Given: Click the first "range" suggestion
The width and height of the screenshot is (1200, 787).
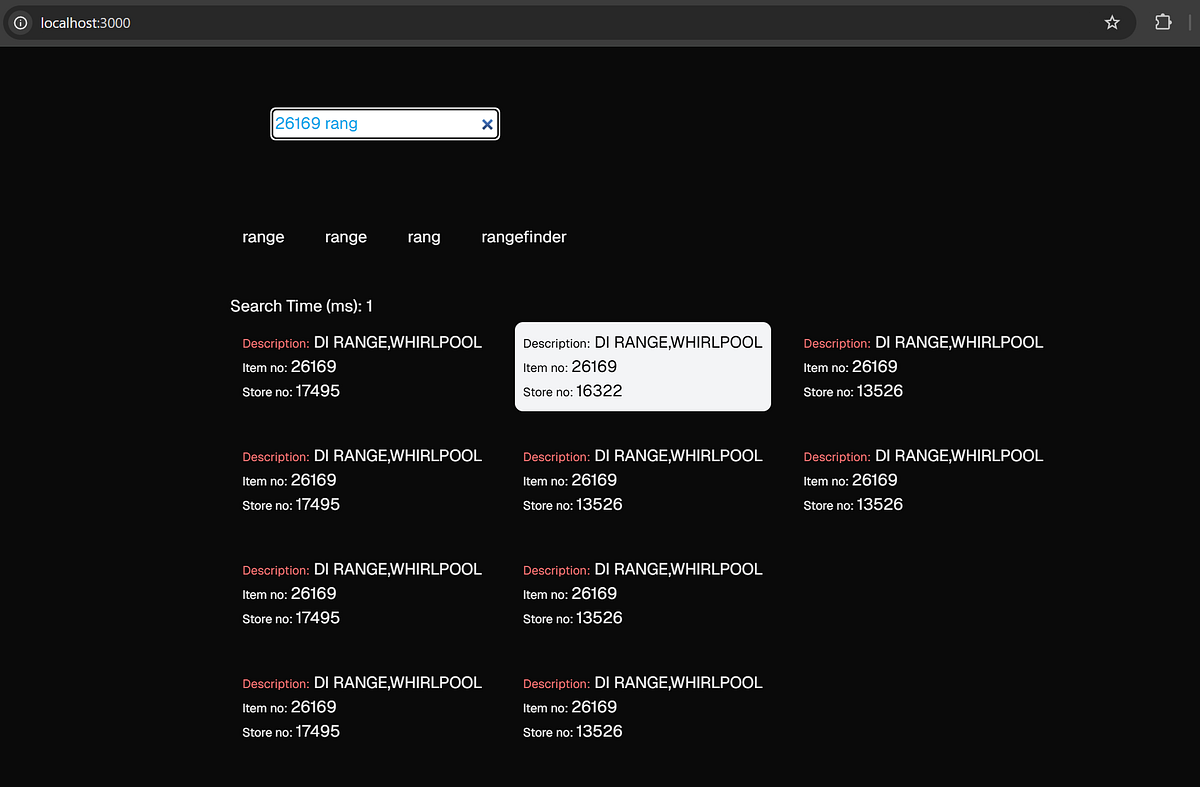Looking at the screenshot, I should pyautogui.click(x=262, y=237).
